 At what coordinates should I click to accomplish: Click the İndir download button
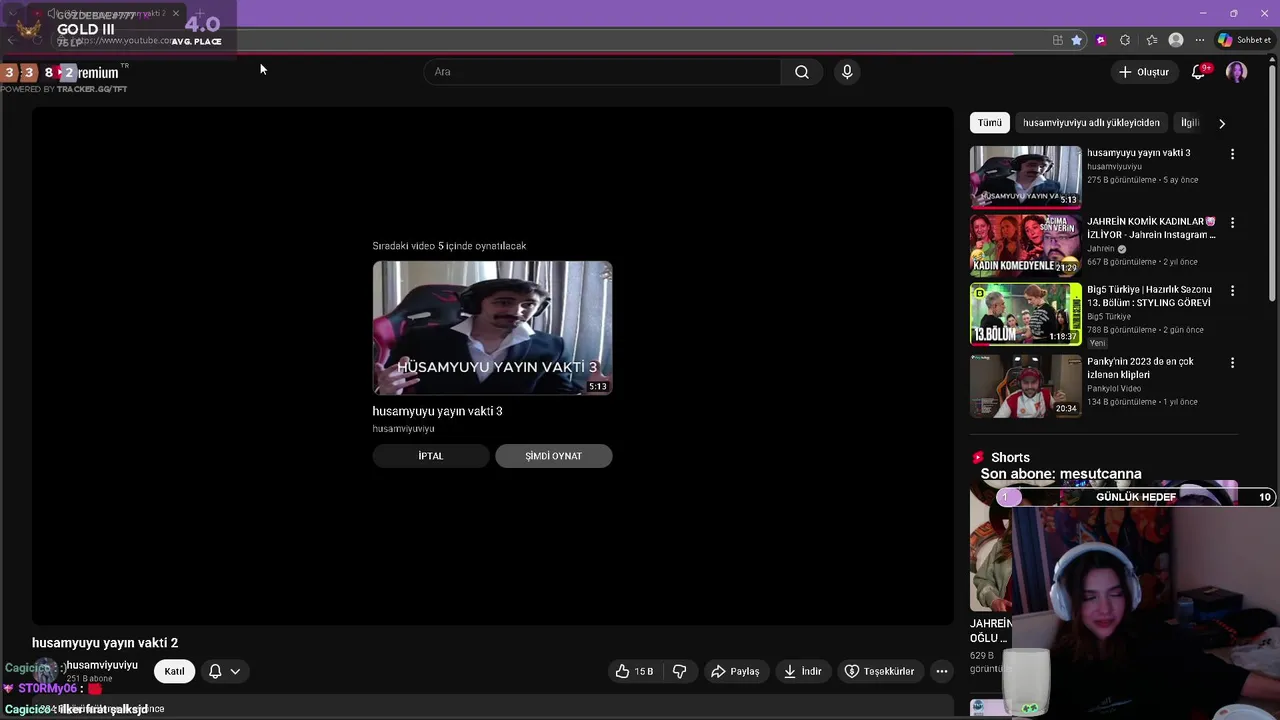pyautogui.click(x=802, y=671)
